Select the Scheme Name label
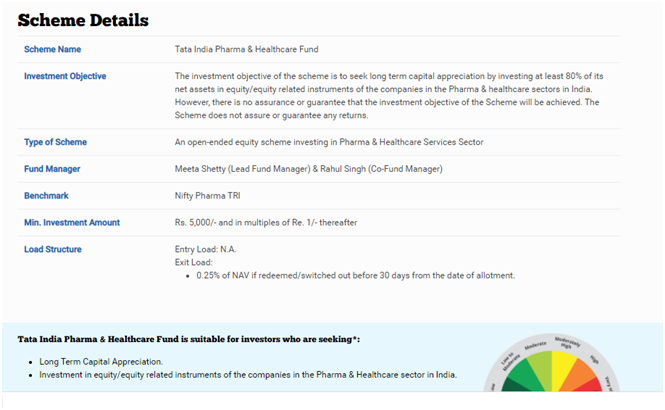The height and width of the screenshot is (410, 665). (x=52, y=49)
